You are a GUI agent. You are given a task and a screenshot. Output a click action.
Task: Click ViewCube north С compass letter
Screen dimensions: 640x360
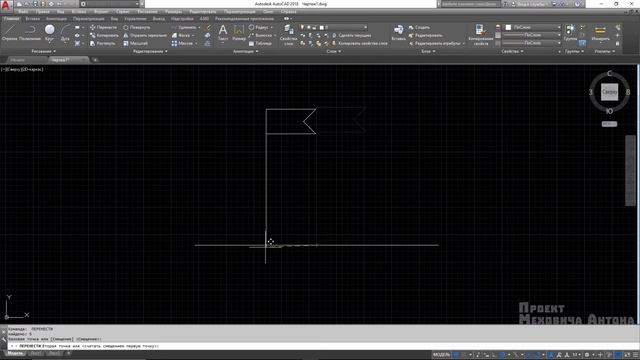tap(609, 73)
